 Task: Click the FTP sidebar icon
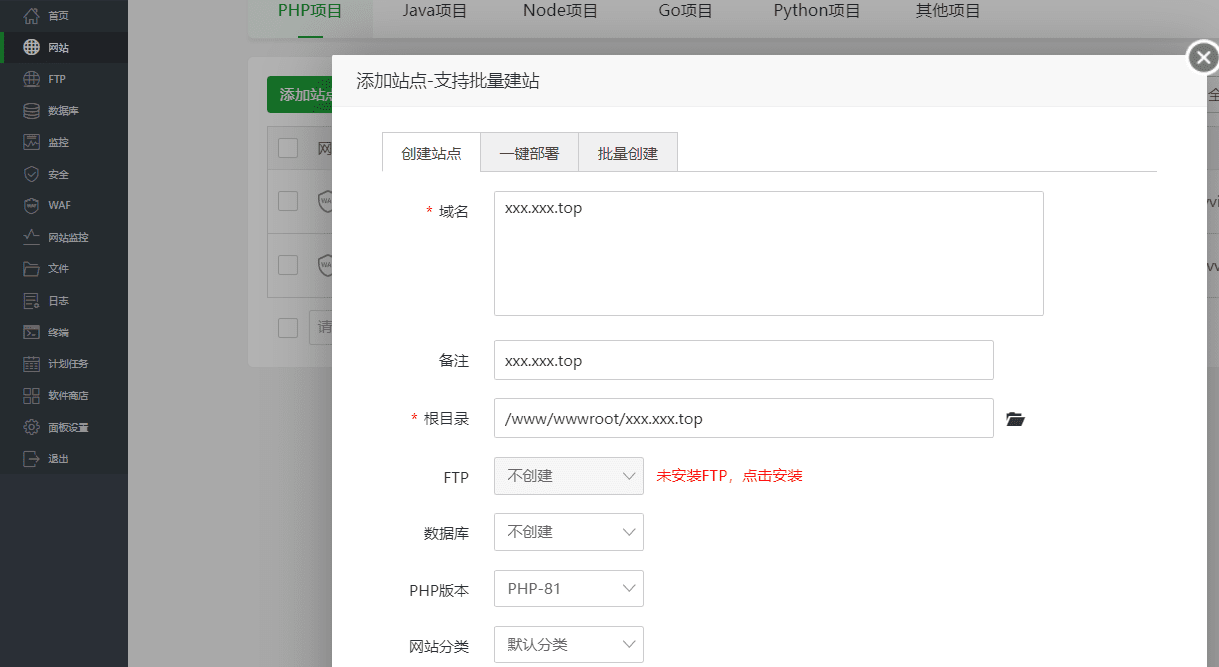31,79
